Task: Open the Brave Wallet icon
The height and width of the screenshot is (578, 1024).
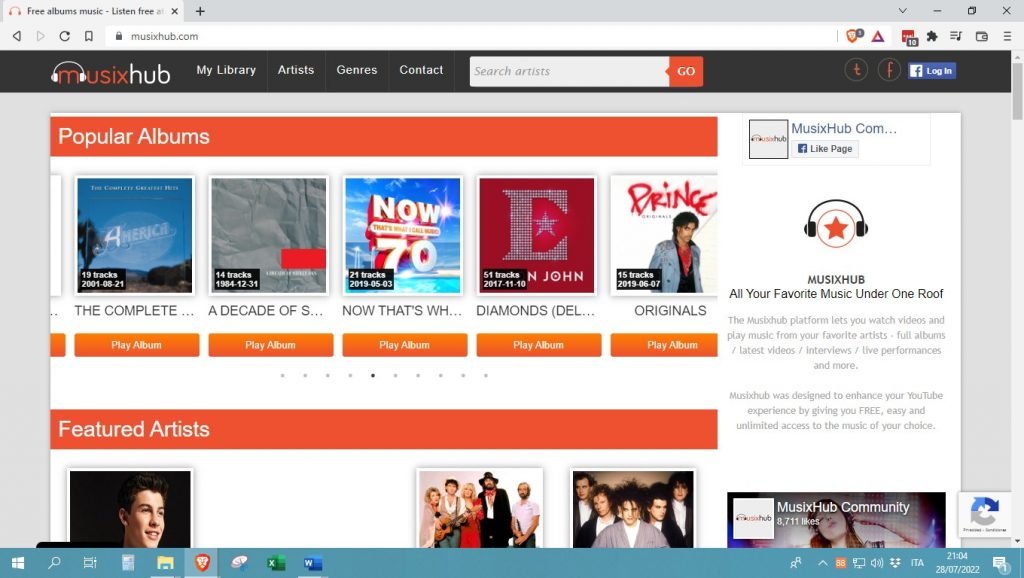Action: (981, 36)
